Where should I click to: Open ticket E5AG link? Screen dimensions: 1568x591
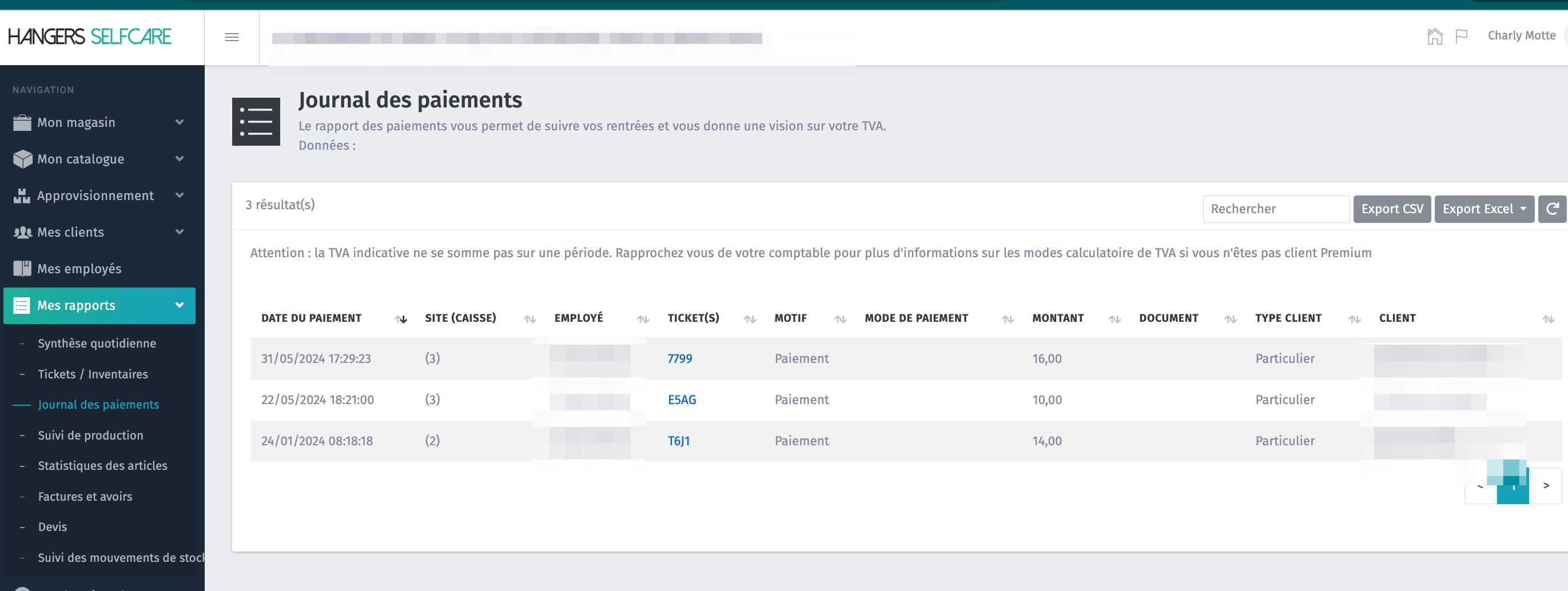(682, 400)
